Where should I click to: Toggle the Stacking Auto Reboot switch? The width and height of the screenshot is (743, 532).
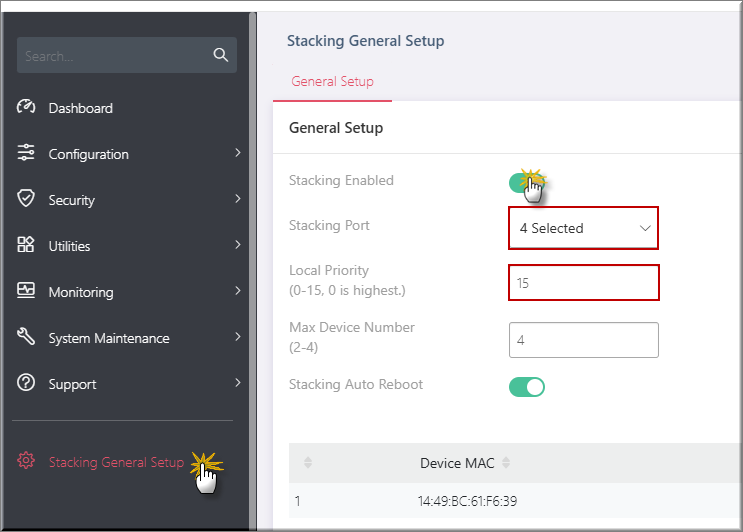526,387
